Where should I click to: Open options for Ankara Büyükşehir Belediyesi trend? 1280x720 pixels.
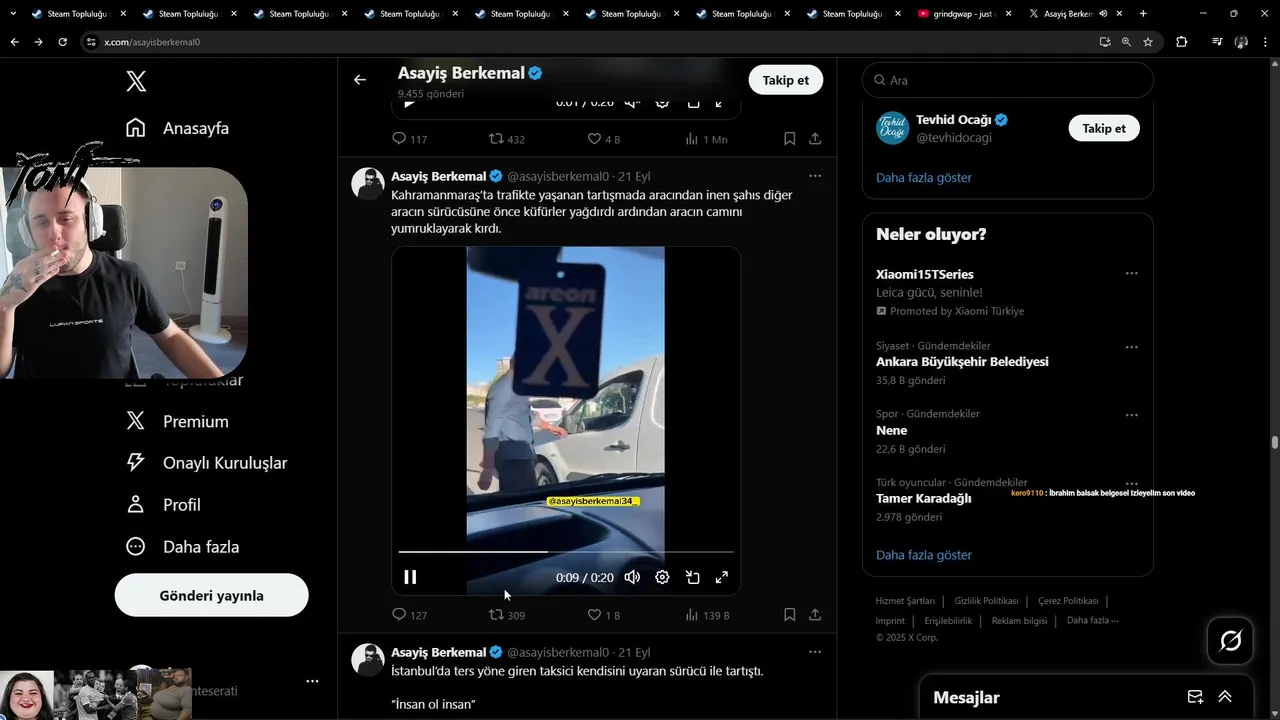[x=1131, y=347]
